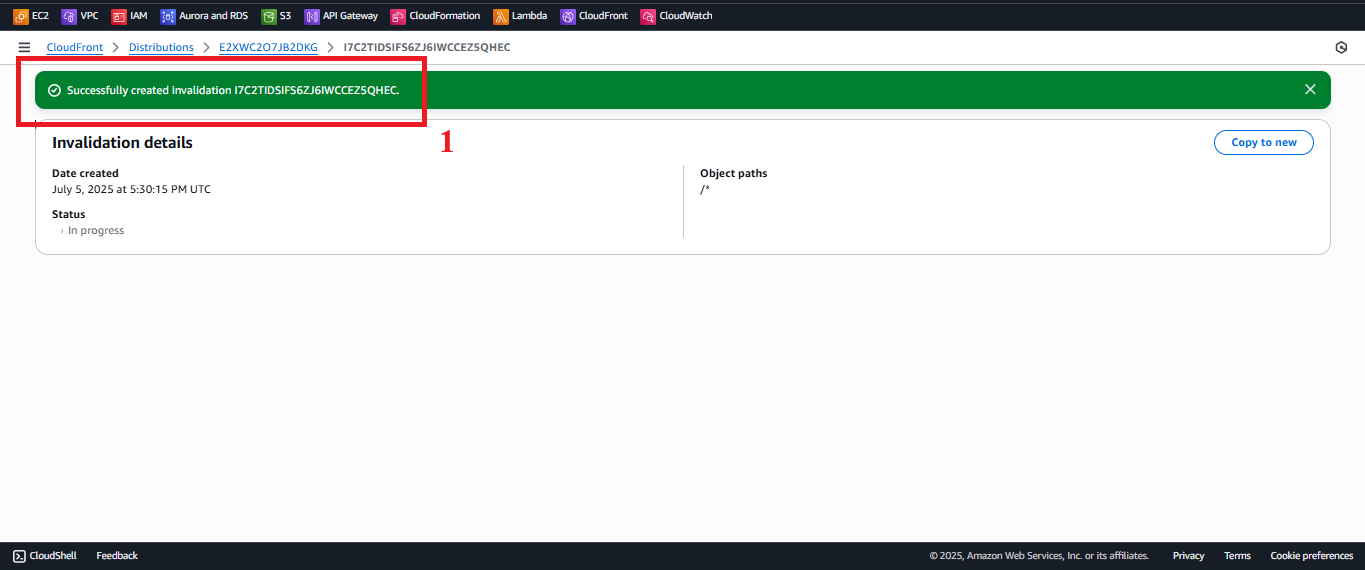Click the API Gateway label in favorites bar
1365x570 pixels.
[350, 16]
